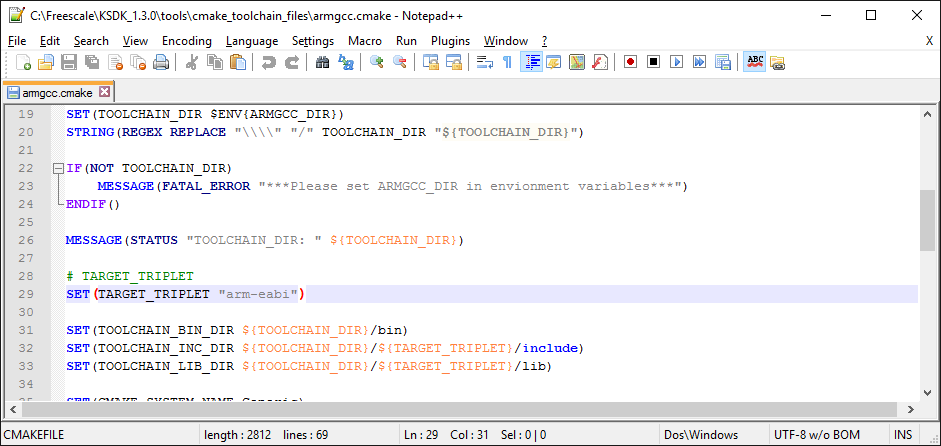Image resolution: width=941 pixels, height=446 pixels.
Task: Run macro multiple times icon
Action: [699, 62]
